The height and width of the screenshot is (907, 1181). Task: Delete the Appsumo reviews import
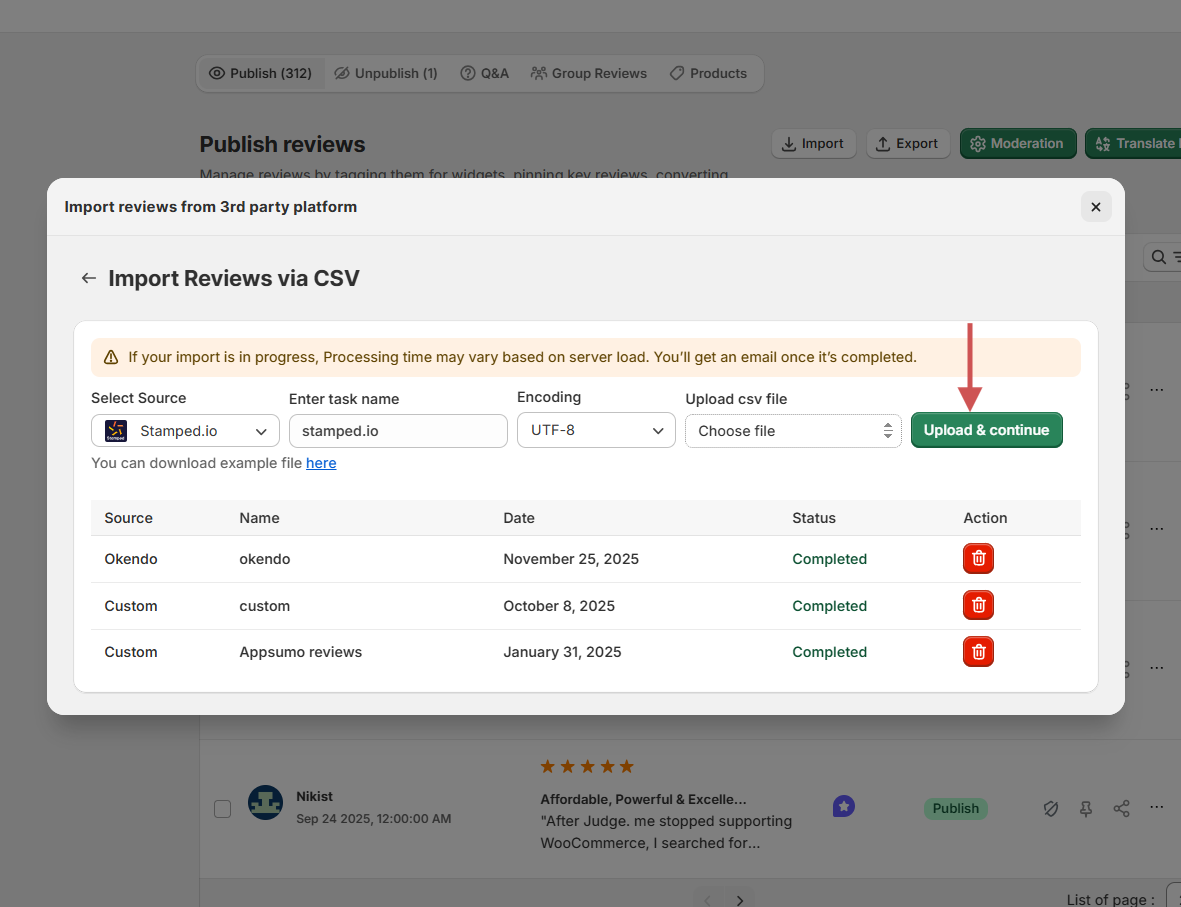[x=978, y=652]
